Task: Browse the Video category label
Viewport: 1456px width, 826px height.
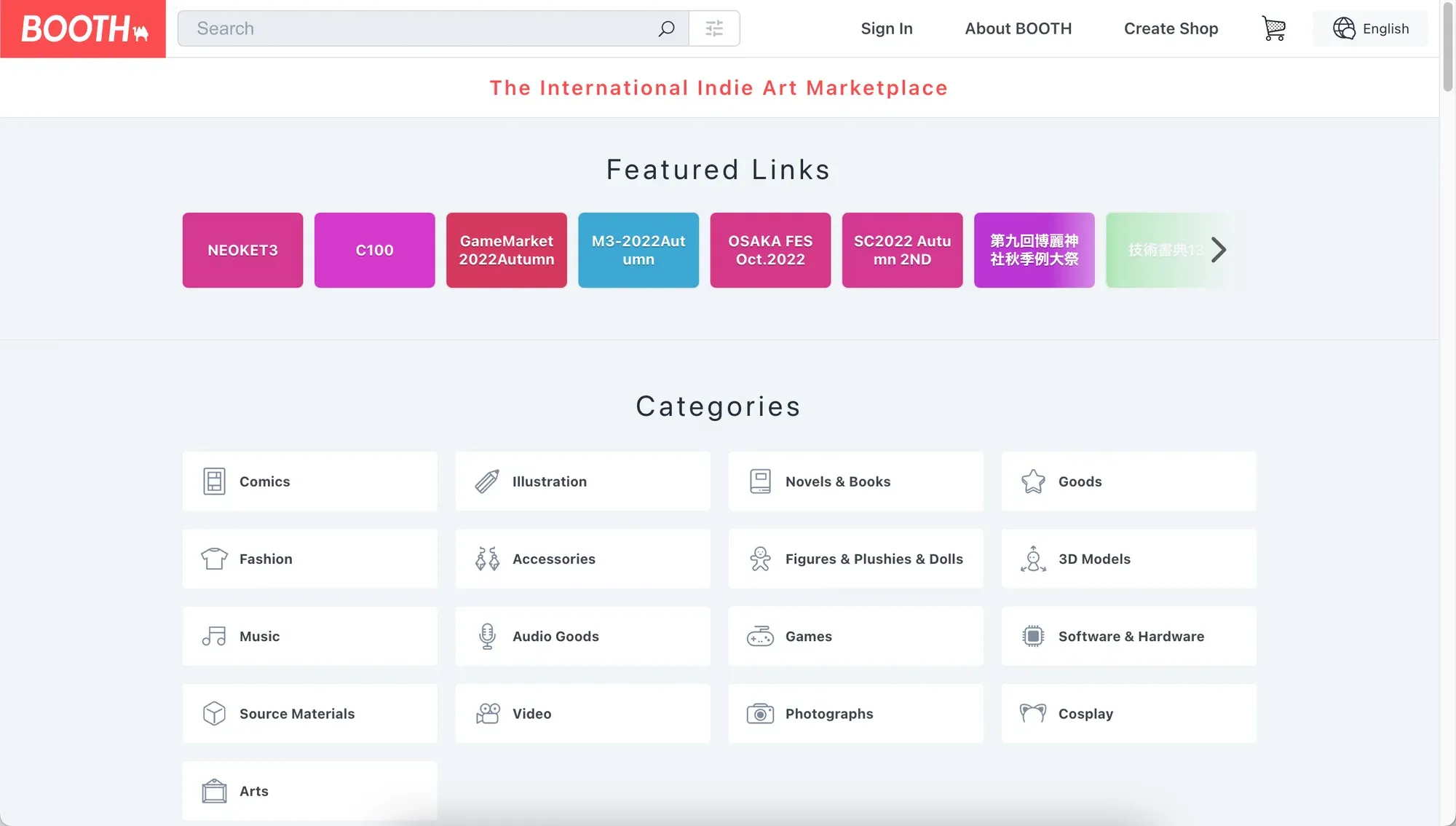Action: pyautogui.click(x=531, y=713)
